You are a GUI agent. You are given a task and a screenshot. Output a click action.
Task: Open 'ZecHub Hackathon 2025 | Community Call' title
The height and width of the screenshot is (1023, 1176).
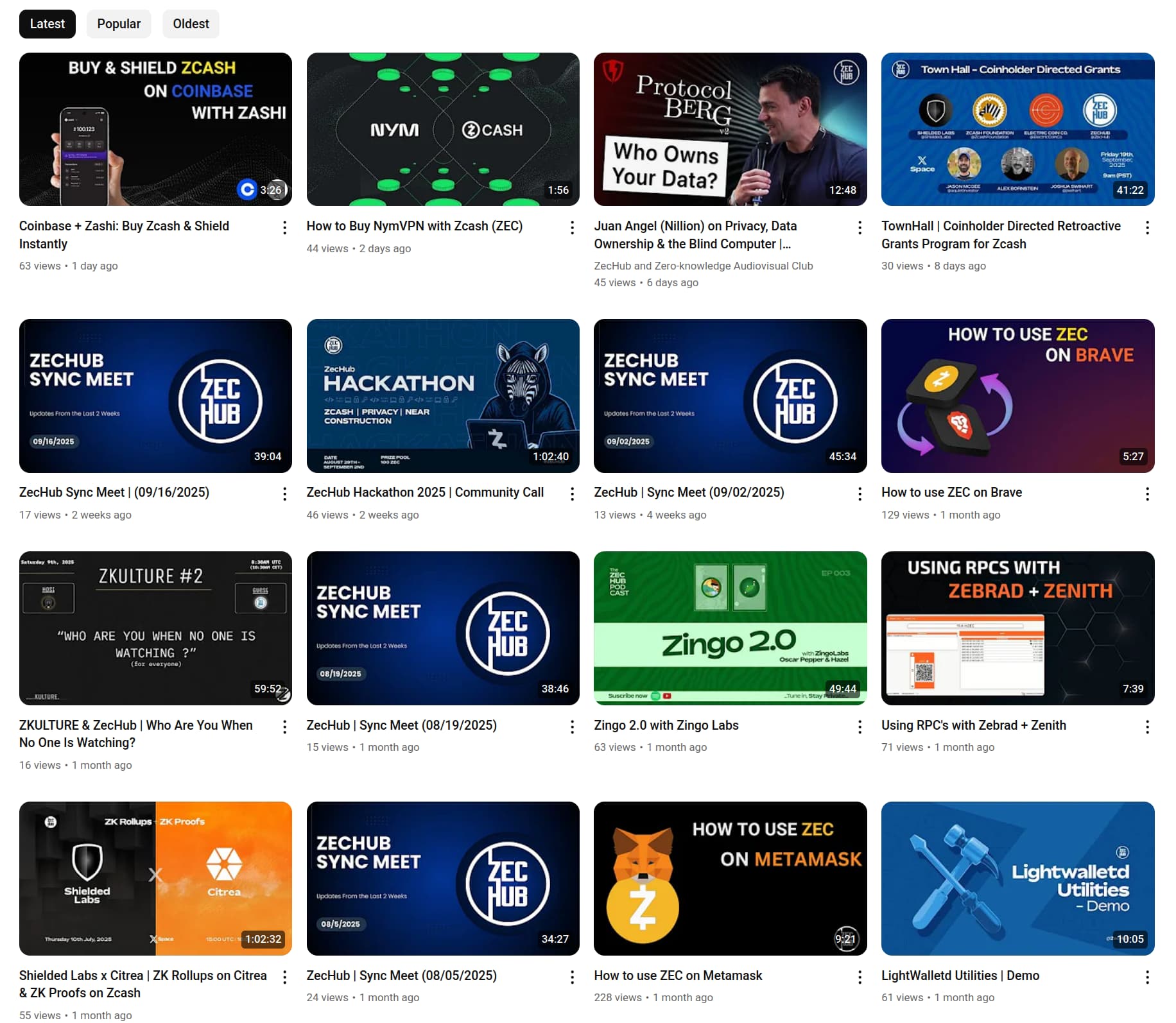pyautogui.click(x=425, y=492)
